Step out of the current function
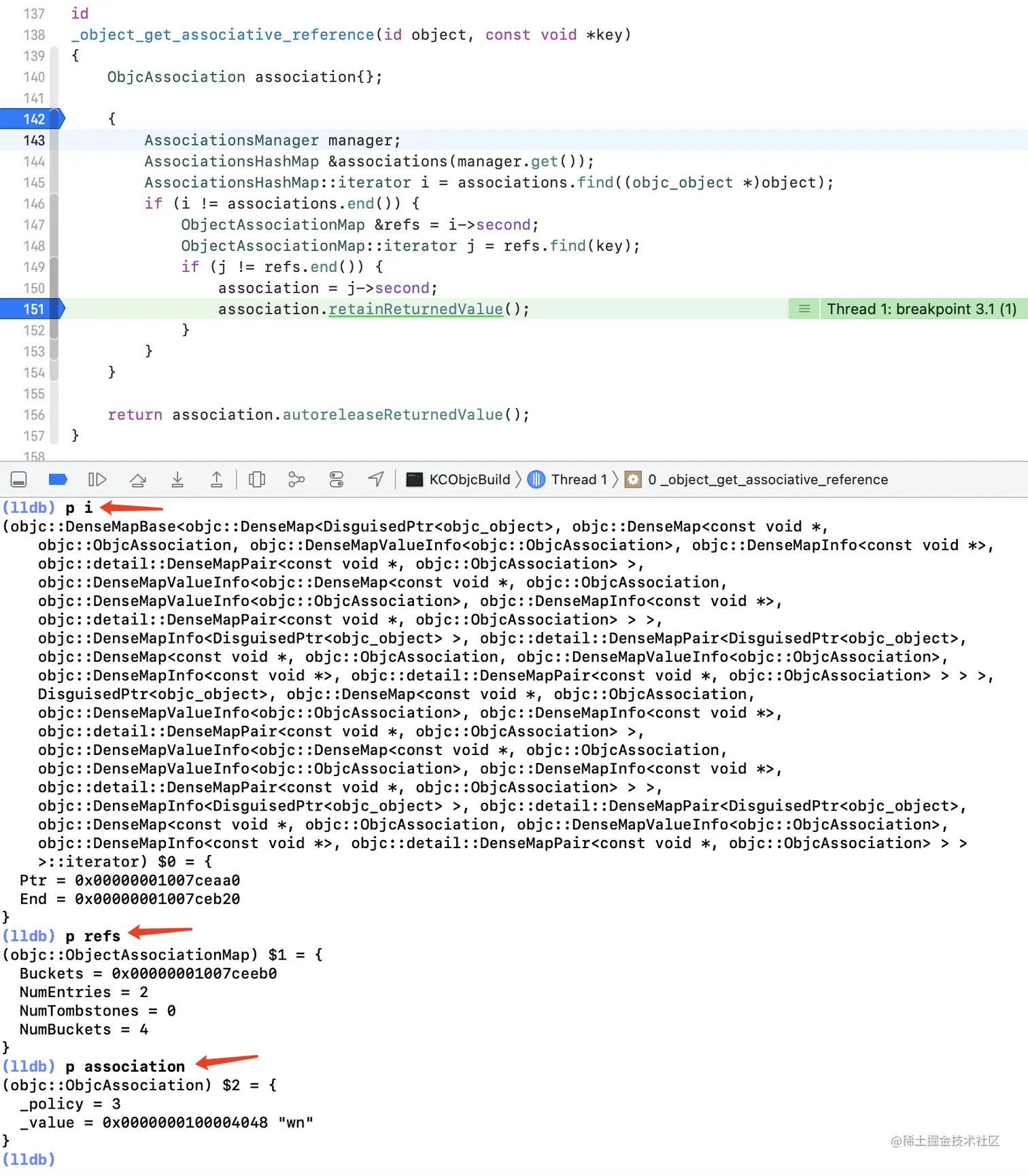The height and width of the screenshot is (1176, 1028). [216, 480]
